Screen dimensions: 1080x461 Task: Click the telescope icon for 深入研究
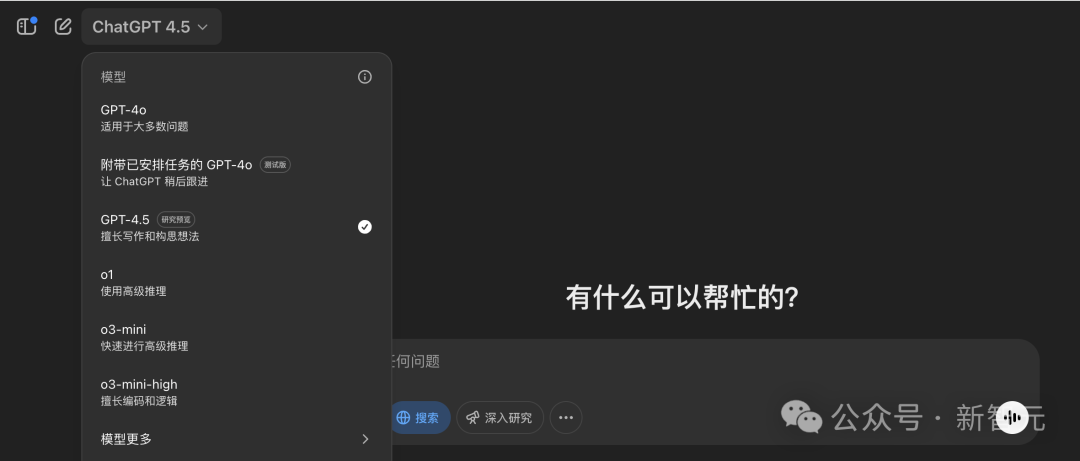point(472,418)
